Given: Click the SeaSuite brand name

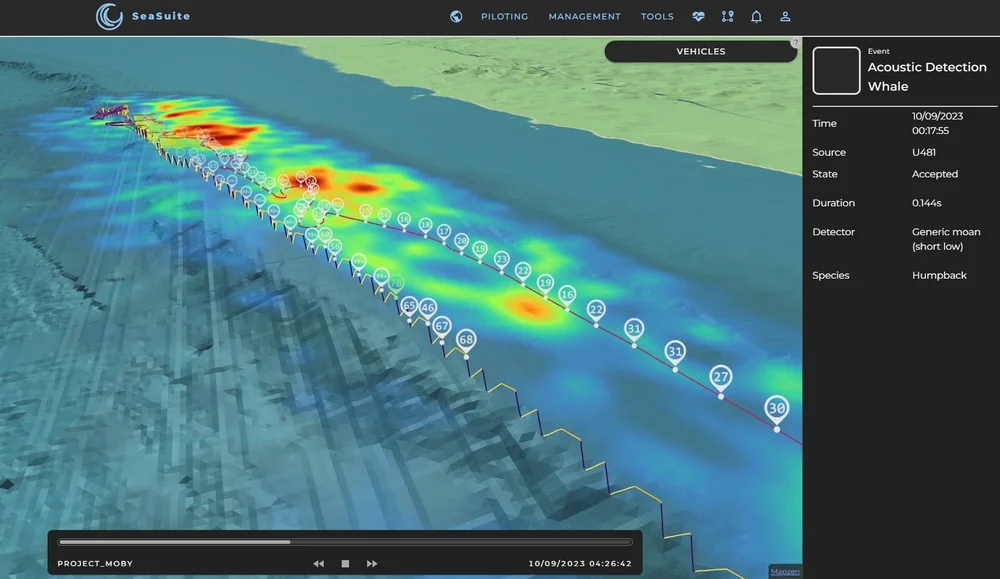Looking at the screenshot, I should pyautogui.click(x=161, y=17).
